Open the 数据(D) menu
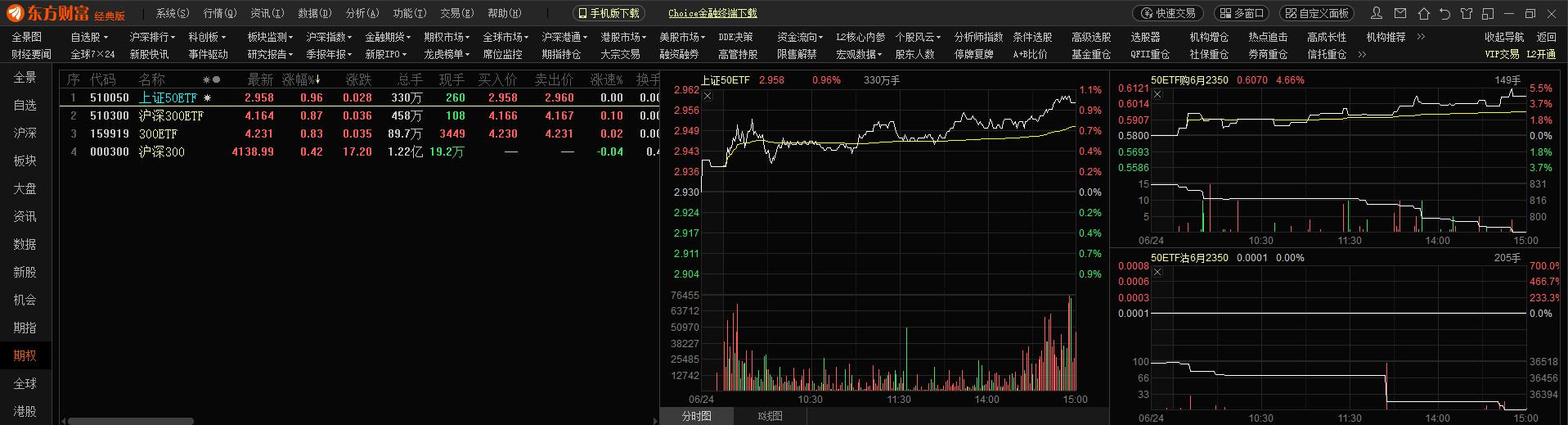Image resolution: width=1568 pixels, height=425 pixels. [x=315, y=13]
